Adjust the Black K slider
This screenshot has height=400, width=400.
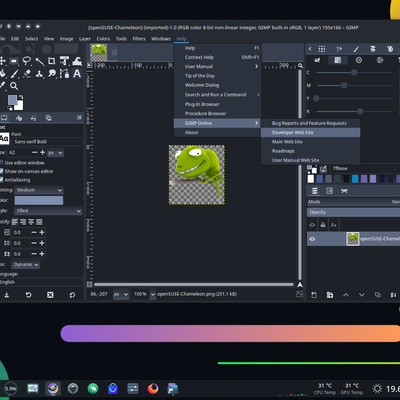[354, 111]
